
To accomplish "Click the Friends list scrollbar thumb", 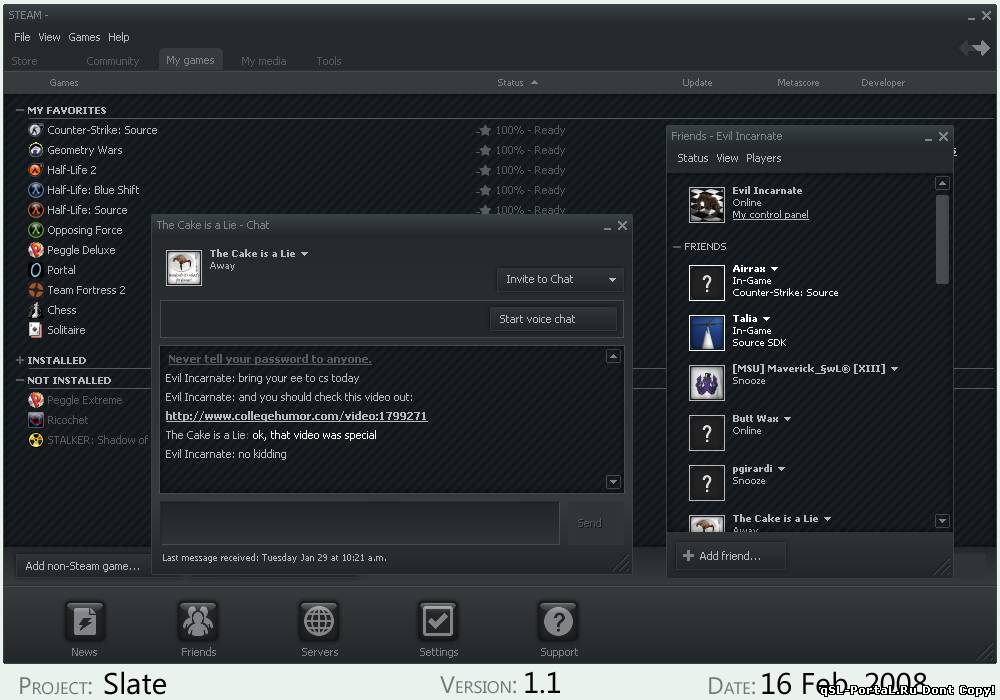I will (x=942, y=239).
